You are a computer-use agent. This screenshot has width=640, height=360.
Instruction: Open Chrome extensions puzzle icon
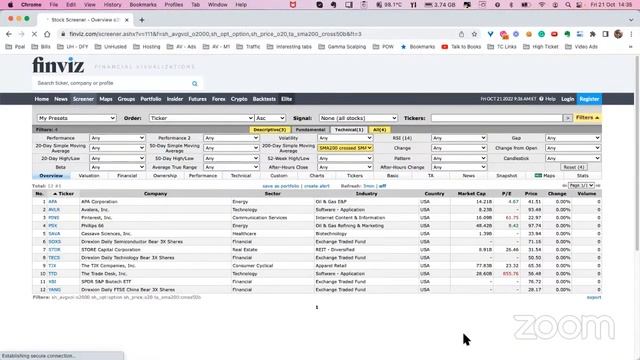[x=593, y=34]
